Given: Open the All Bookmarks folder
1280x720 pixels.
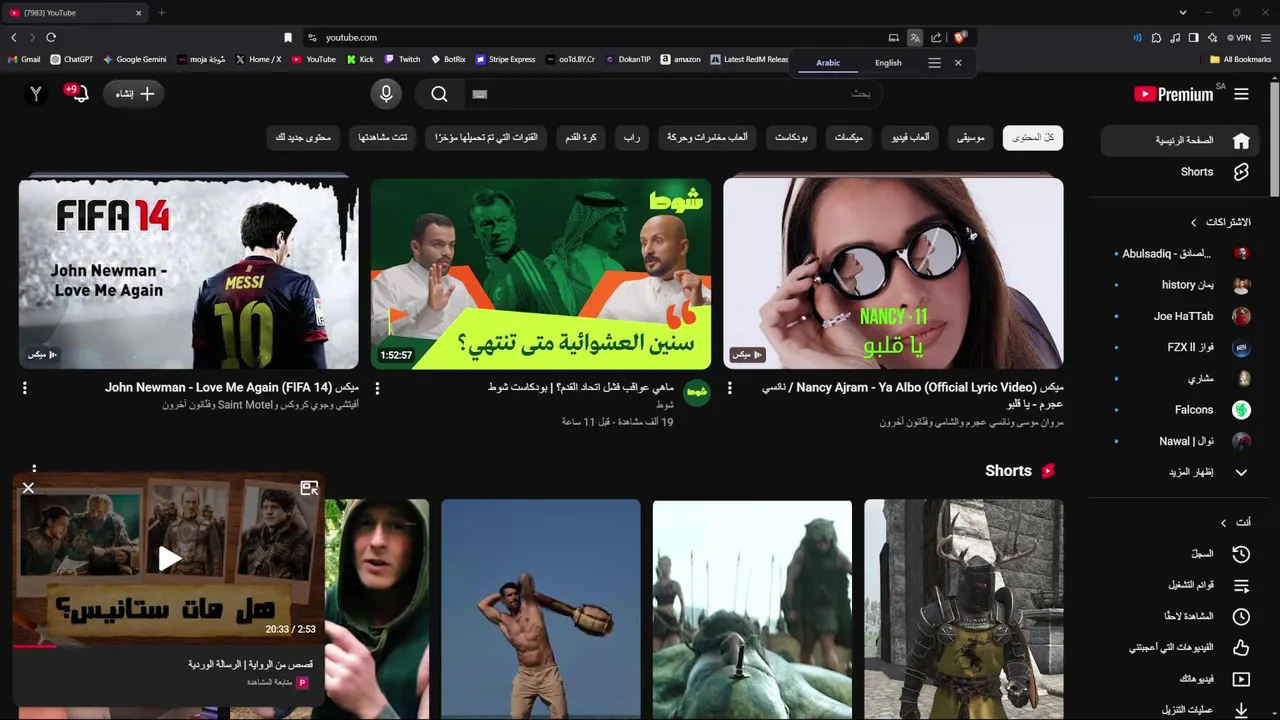Looking at the screenshot, I should (x=1240, y=59).
